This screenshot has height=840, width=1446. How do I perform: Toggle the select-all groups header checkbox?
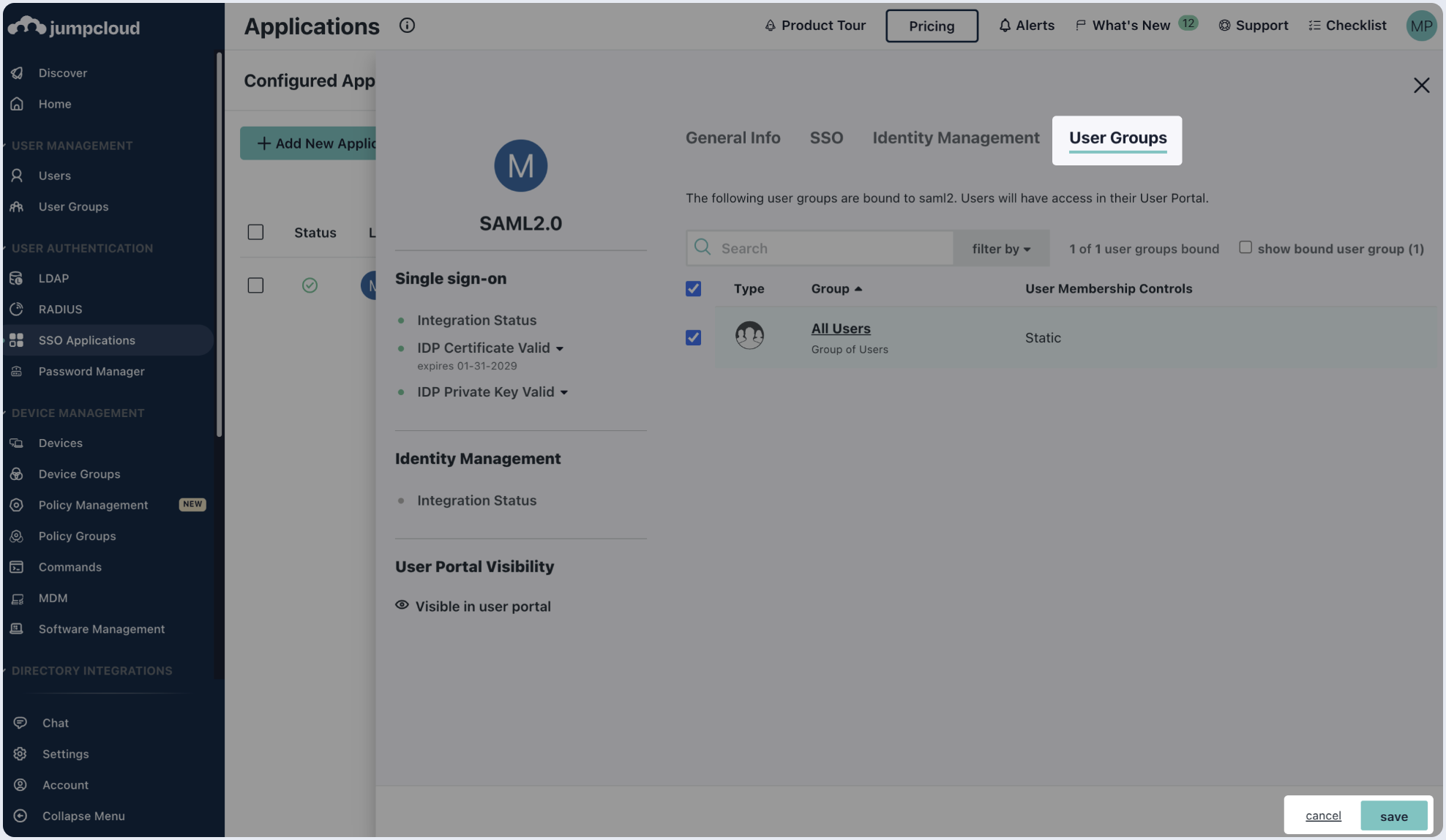(693, 289)
